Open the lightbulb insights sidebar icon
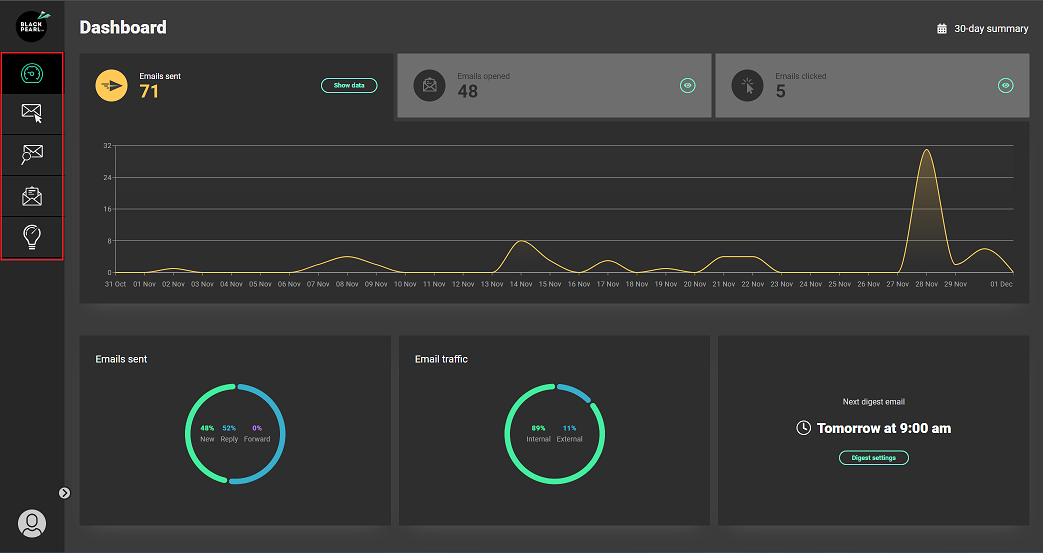The image size is (1043, 553). (x=32, y=237)
